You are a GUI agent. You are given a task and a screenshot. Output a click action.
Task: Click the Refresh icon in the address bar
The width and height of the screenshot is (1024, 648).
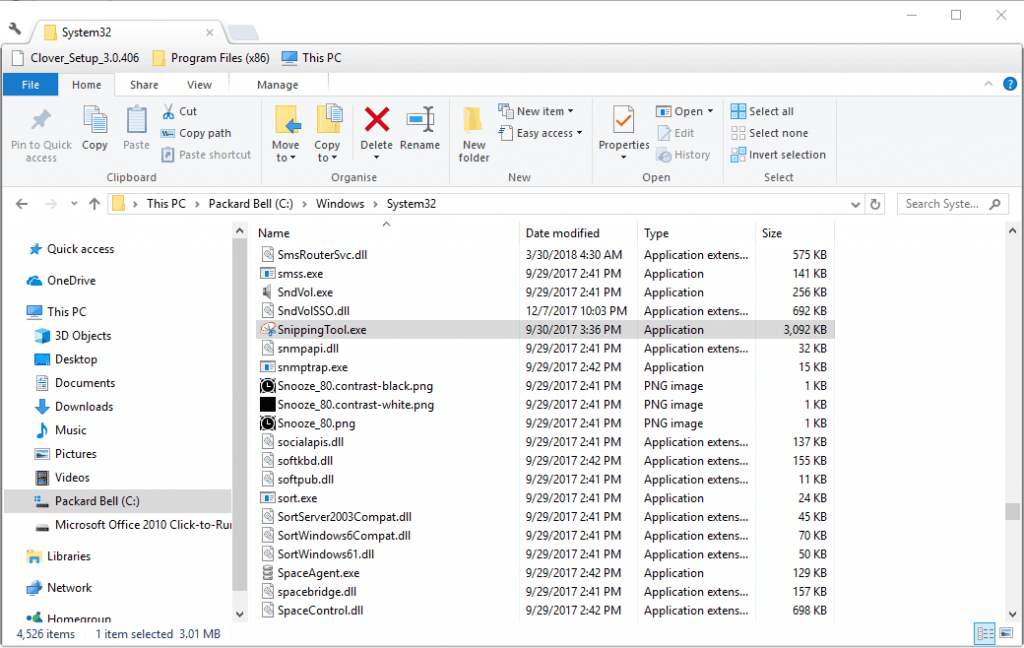click(875, 203)
